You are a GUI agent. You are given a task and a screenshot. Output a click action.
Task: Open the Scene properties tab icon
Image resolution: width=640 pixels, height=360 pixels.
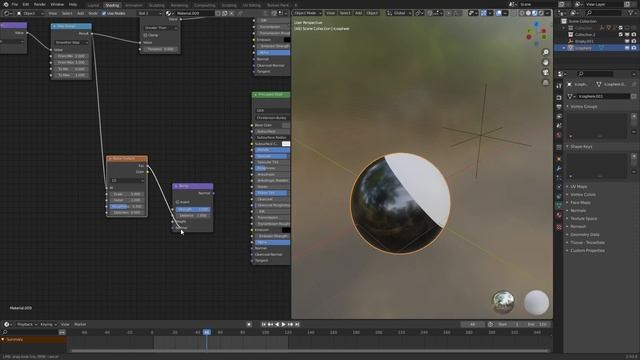(559, 126)
